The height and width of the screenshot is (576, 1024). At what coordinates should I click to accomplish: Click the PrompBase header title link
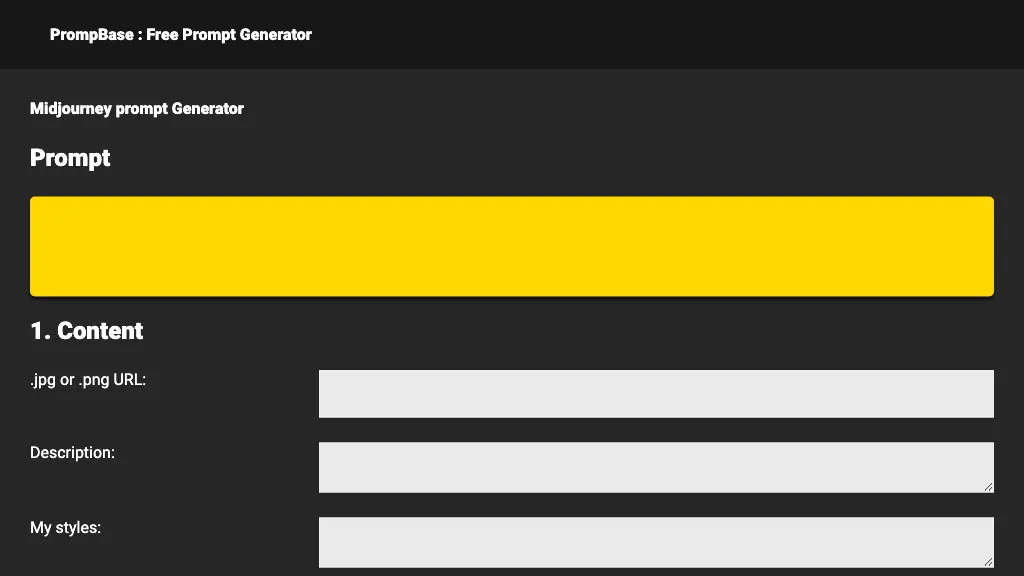click(x=181, y=35)
